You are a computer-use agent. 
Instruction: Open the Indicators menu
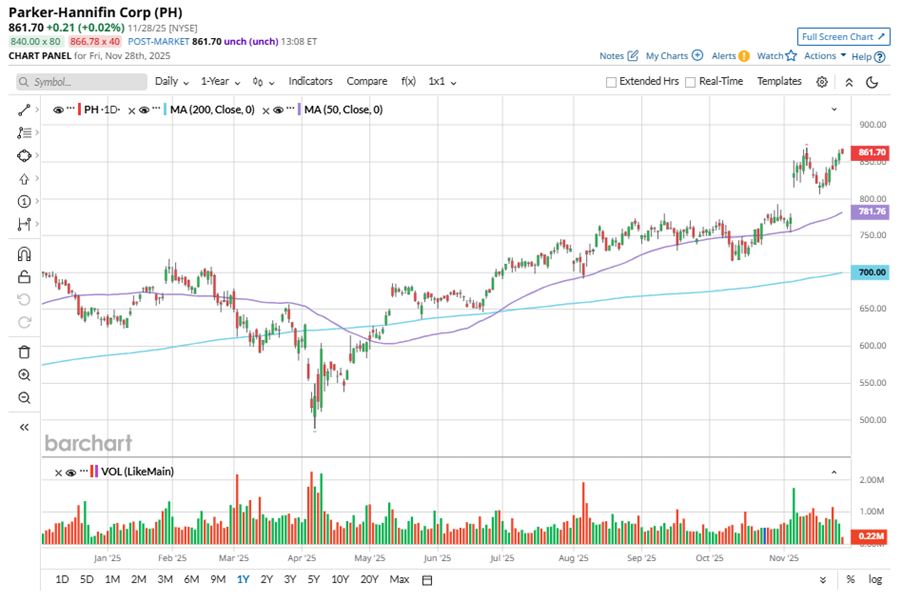tap(310, 81)
